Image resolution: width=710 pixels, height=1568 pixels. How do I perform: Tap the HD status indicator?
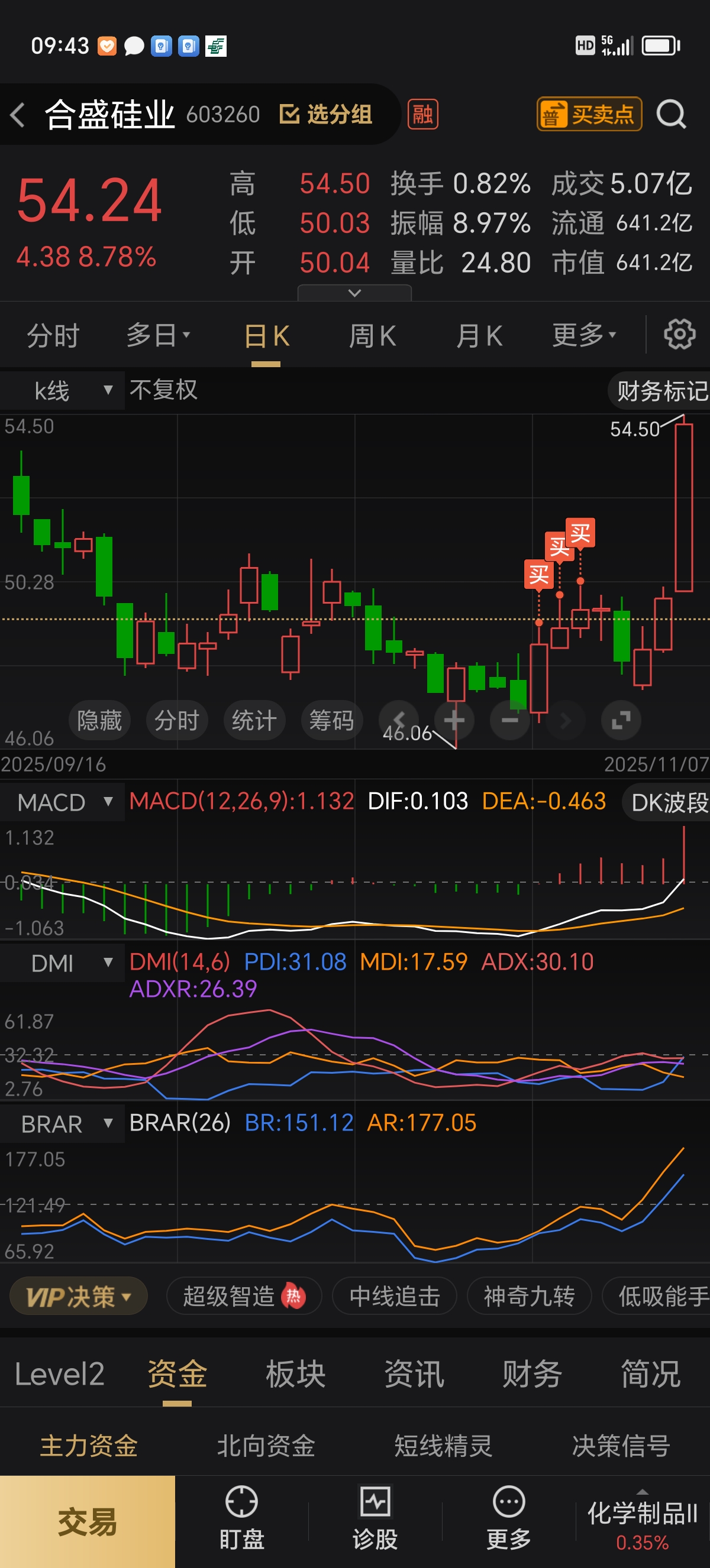(585, 46)
